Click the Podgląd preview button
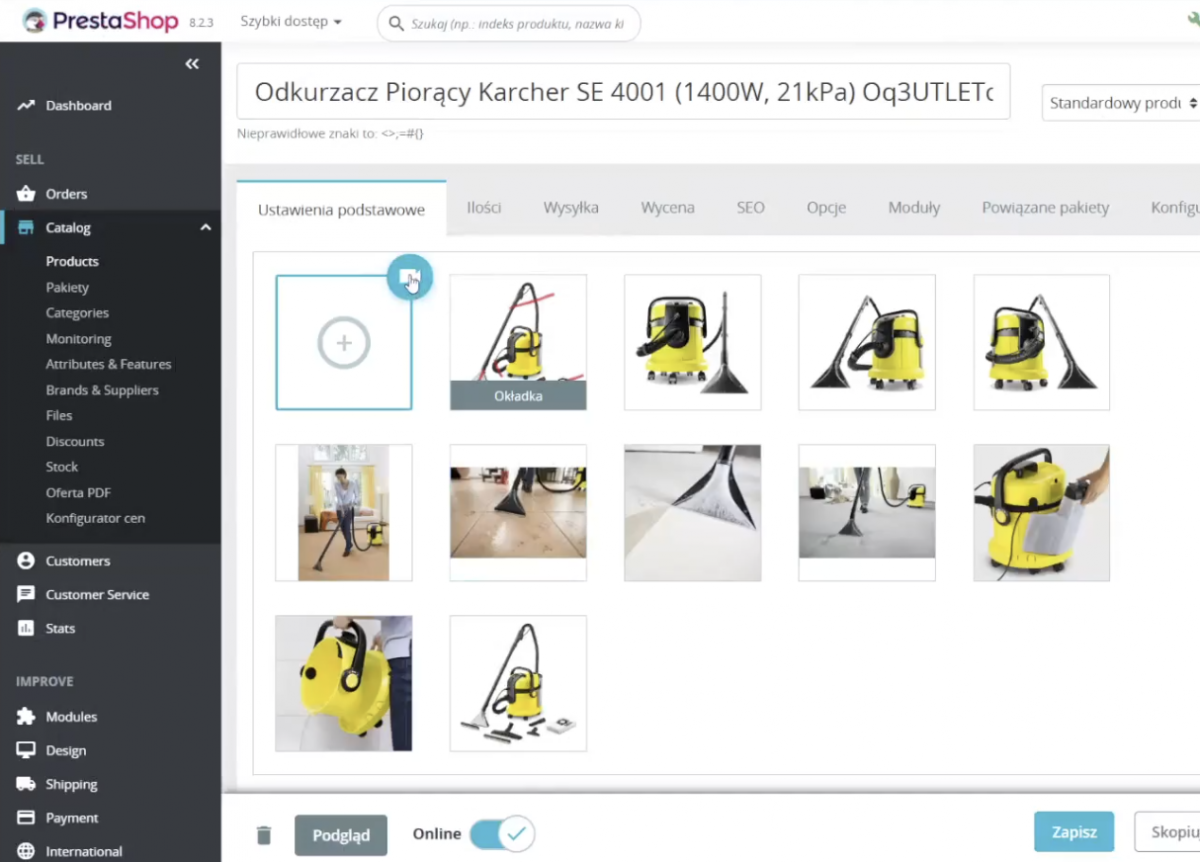Image resolution: width=1200 pixels, height=862 pixels. click(x=341, y=835)
